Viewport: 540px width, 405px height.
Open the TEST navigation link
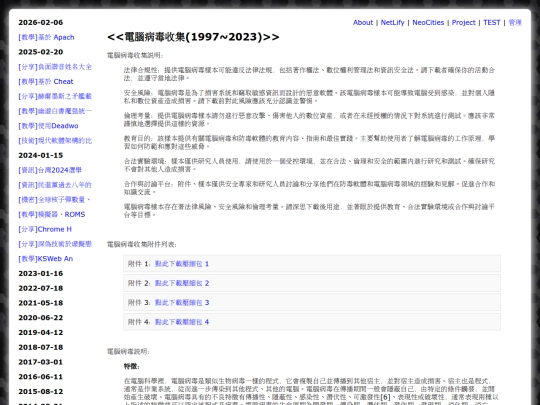coord(491,22)
